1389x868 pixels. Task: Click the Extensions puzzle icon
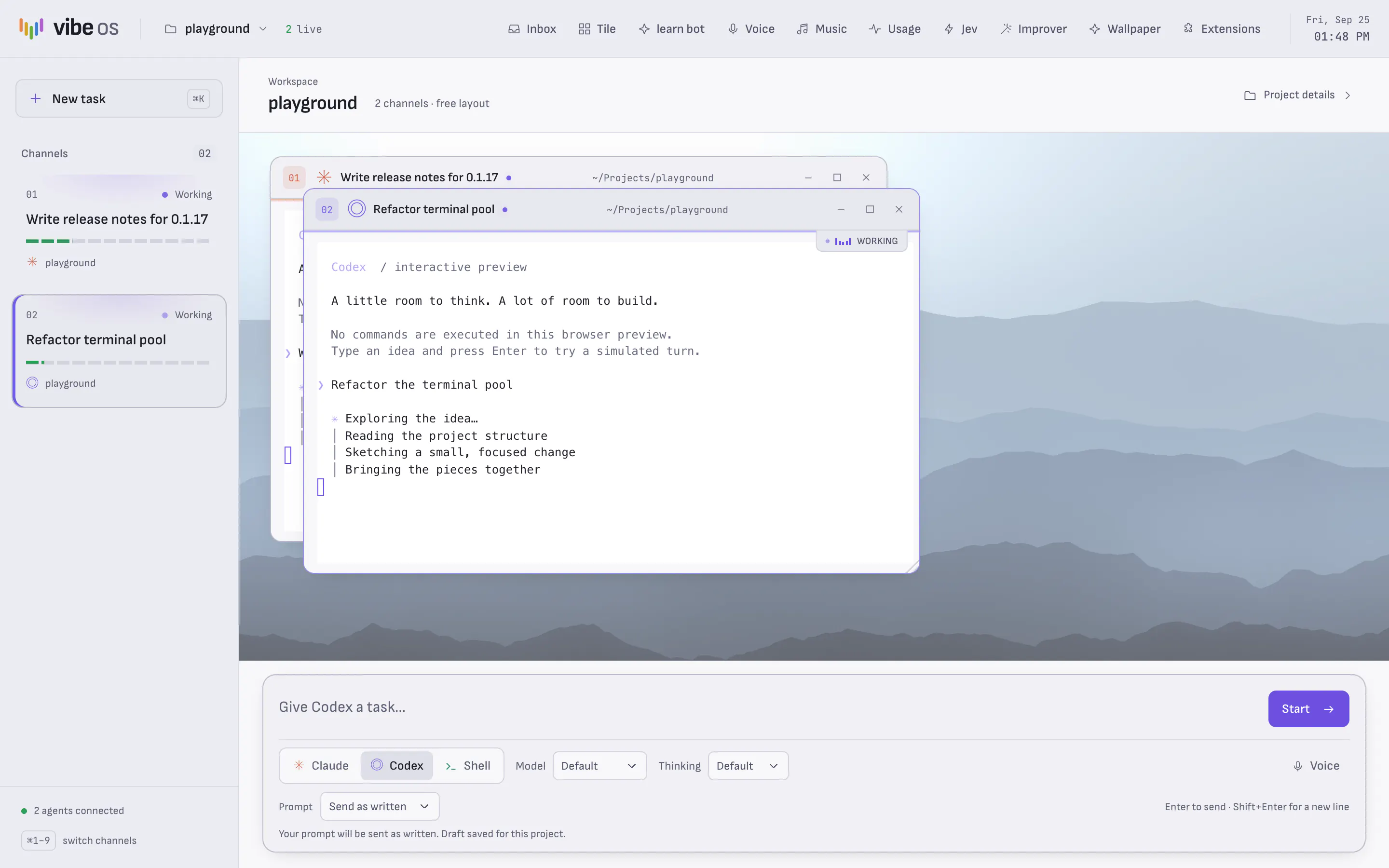[1188, 29]
